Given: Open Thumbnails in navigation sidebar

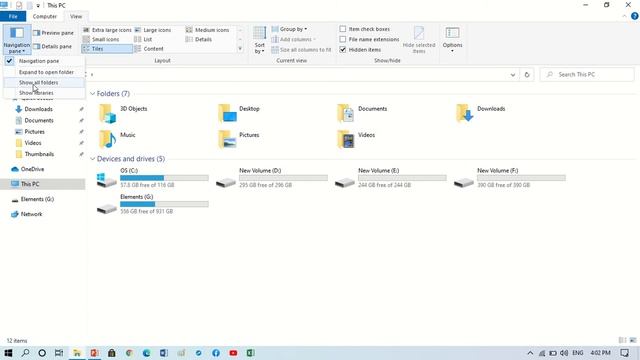Looking at the screenshot, I should [39, 154].
